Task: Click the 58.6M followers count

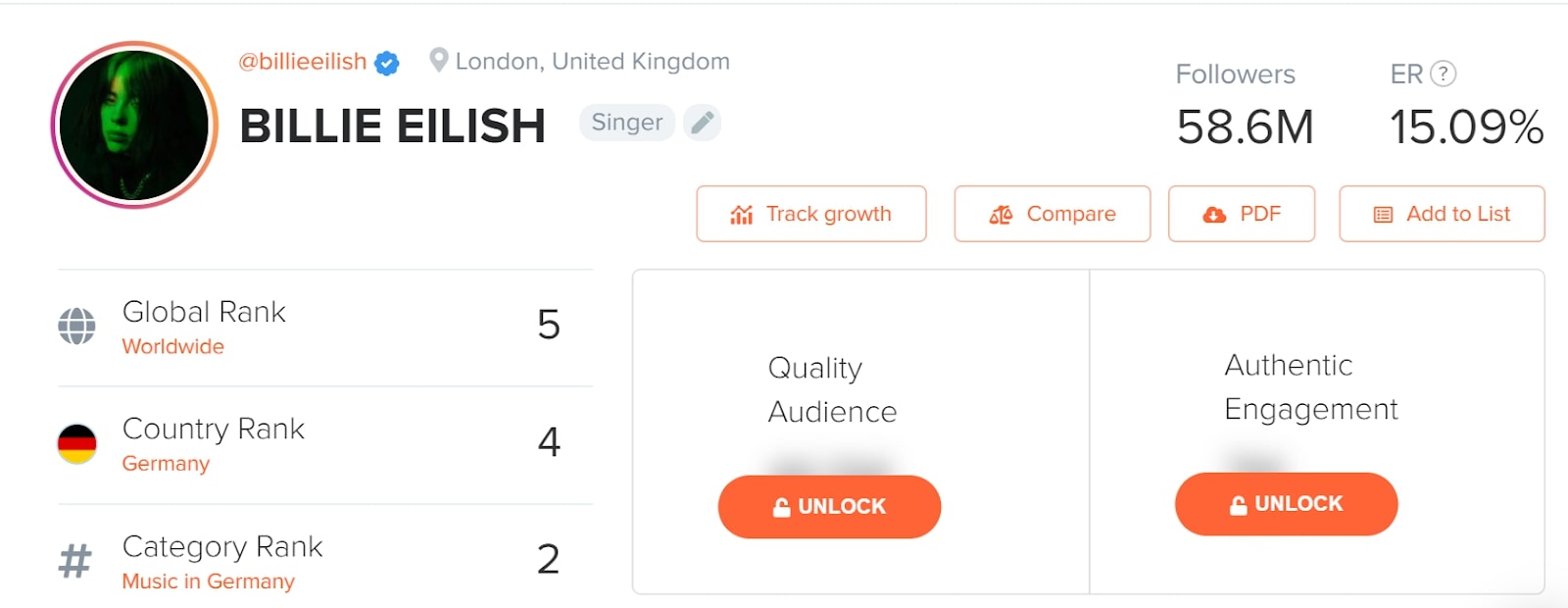Action: [x=1245, y=127]
